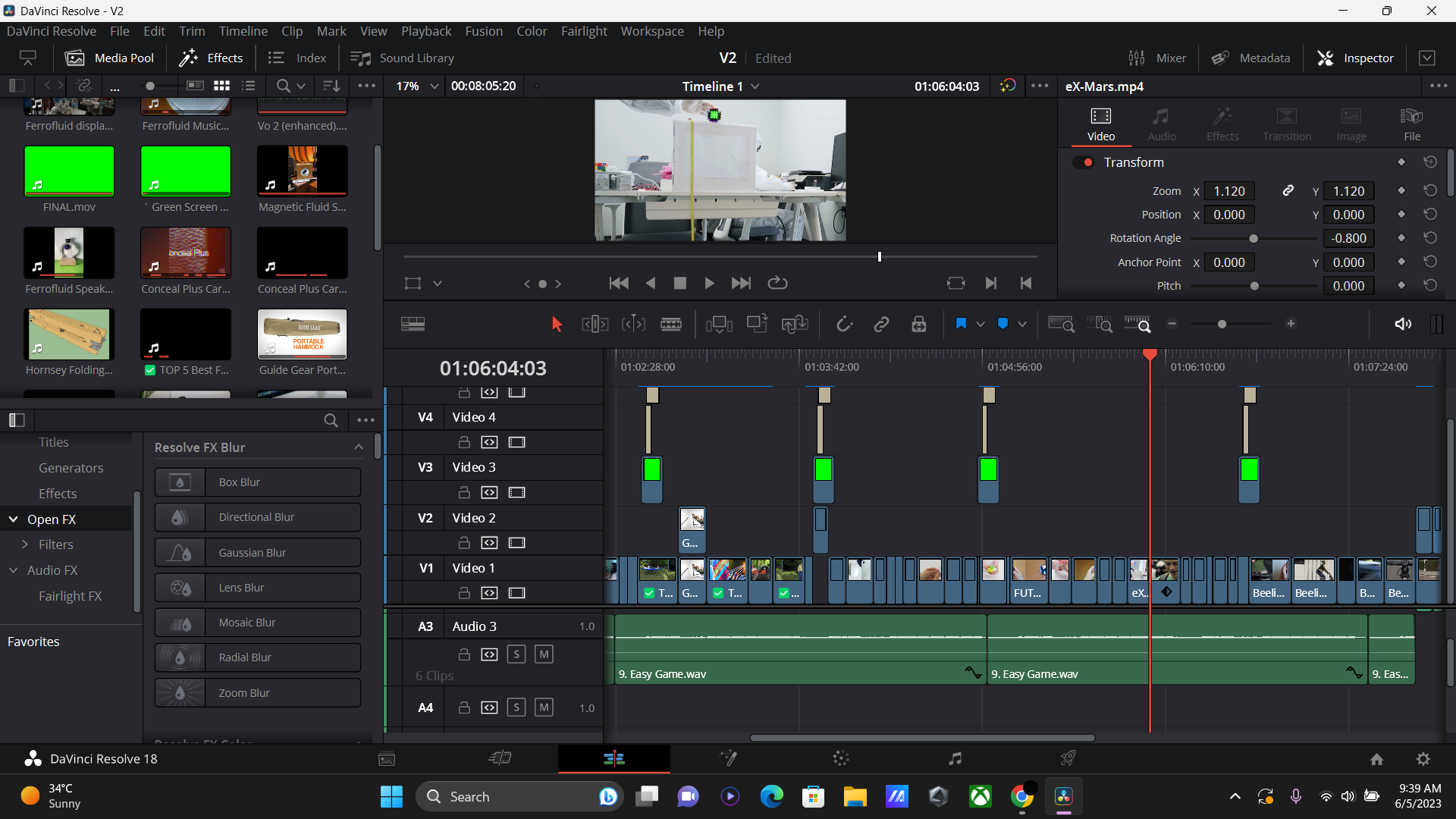Collapse the Resolve FX Blur group
Screen dimensions: 1456x819
tap(358, 447)
